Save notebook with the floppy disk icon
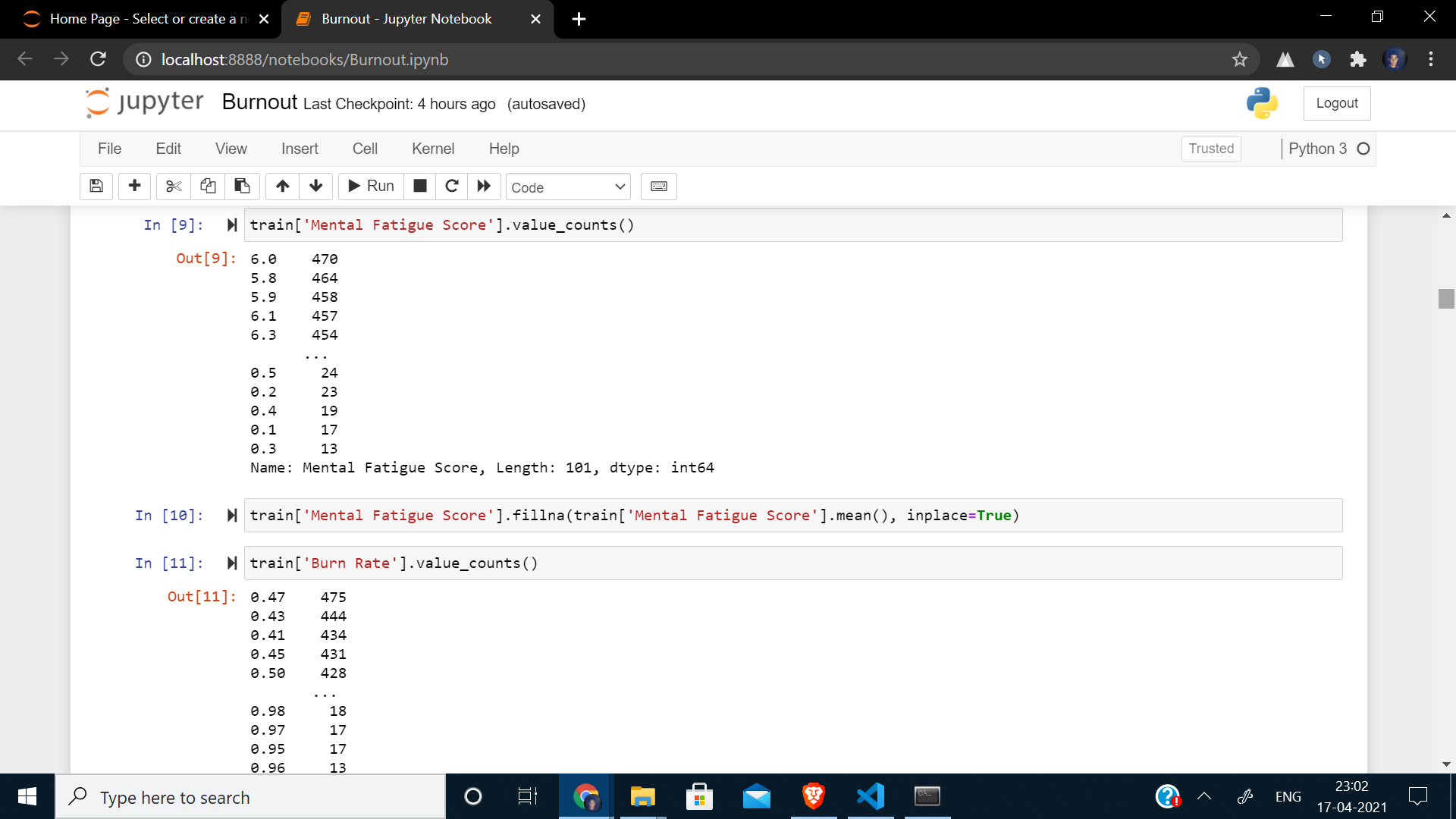Image resolution: width=1456 pixels, height=819 pixels. point(96,186)
